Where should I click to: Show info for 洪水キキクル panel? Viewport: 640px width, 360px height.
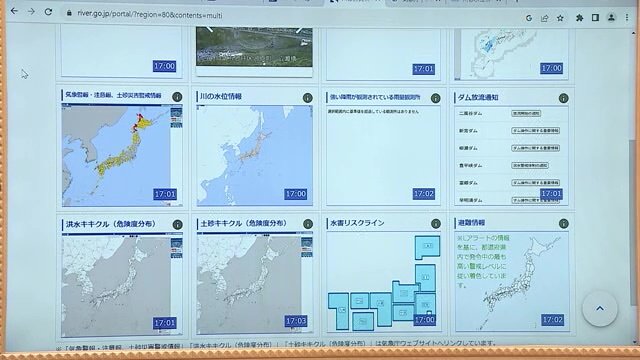coord(177,224)
